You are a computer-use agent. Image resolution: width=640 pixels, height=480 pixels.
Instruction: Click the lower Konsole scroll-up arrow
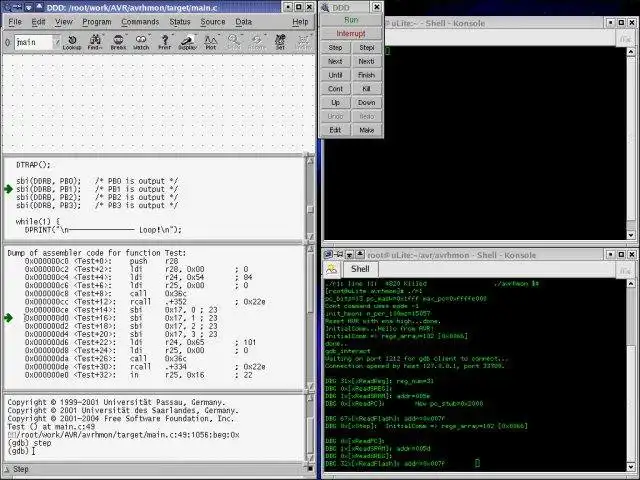631,283
